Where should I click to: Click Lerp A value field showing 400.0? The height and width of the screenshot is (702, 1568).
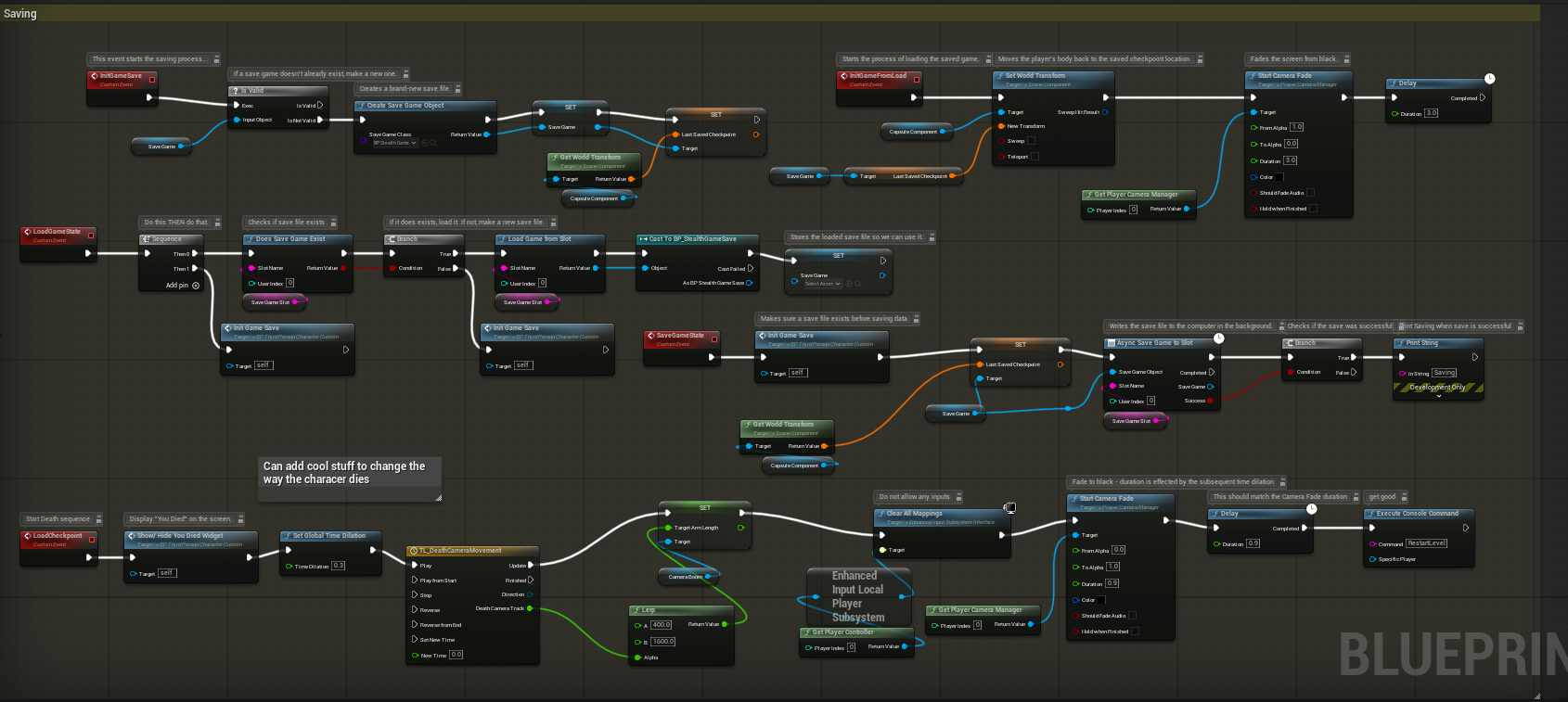click(x=661, y=625)
